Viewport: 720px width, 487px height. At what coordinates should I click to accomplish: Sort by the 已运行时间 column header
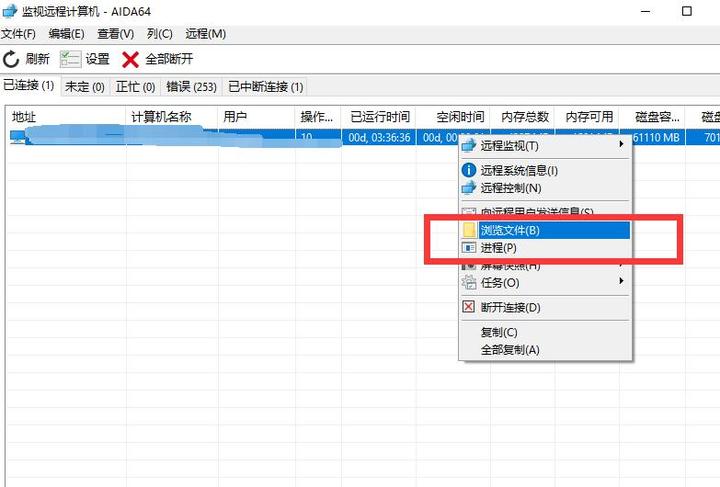pos(379,117)
